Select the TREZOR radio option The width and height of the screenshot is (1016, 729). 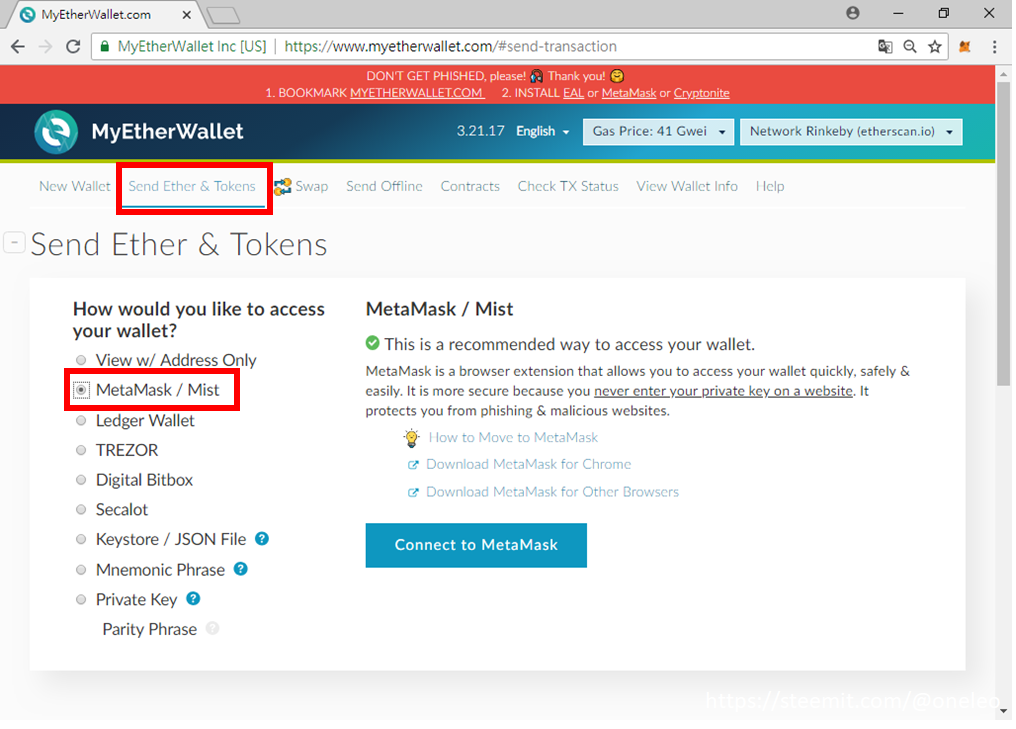click(x=81, y=450)
